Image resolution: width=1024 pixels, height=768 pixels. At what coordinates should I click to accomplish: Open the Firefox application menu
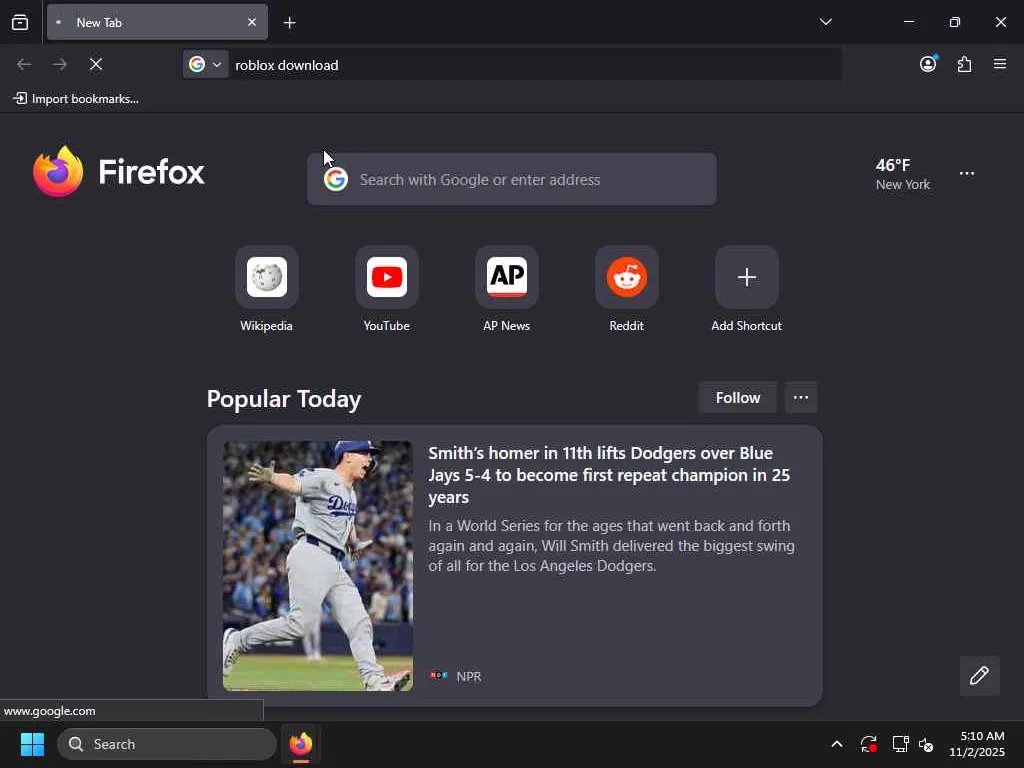pyautogui.click(x=1000, y=64)
